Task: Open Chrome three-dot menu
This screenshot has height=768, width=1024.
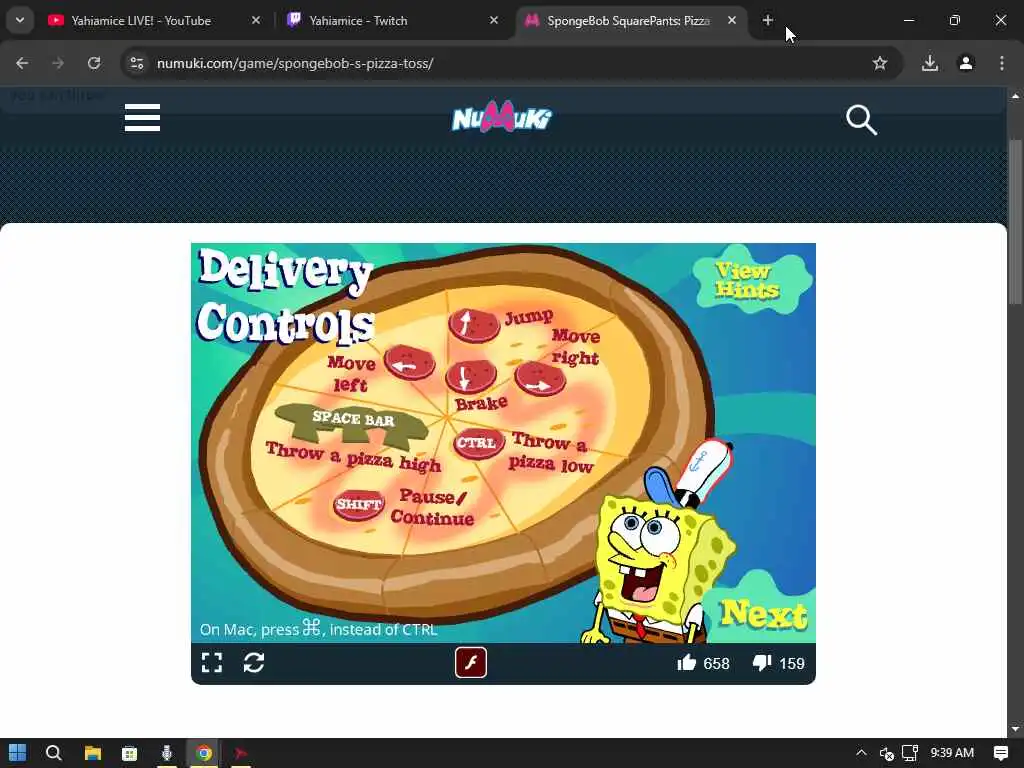Action: coord(1002,63)
